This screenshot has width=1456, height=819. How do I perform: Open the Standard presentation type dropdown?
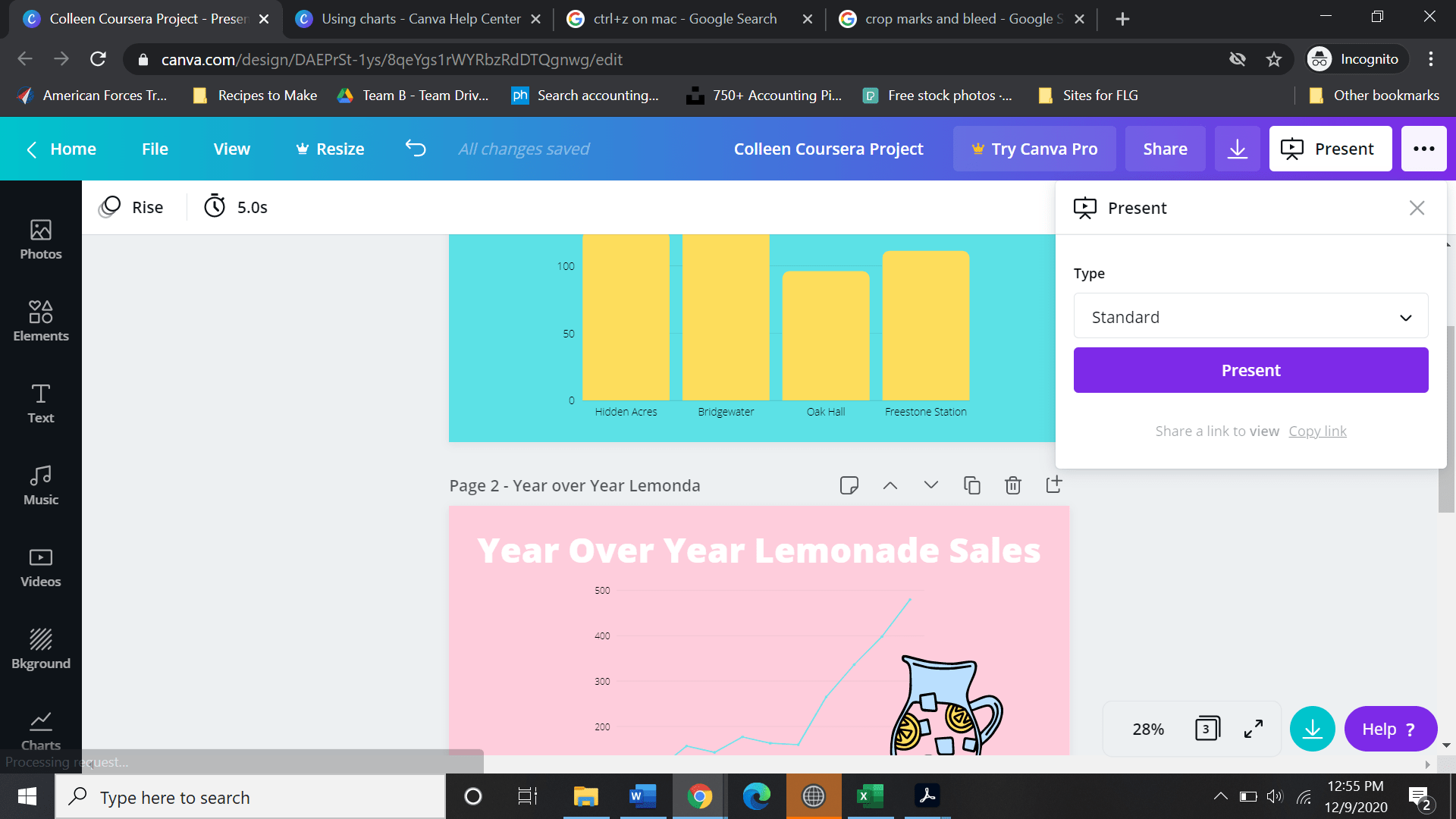[x=1250, y=316]
